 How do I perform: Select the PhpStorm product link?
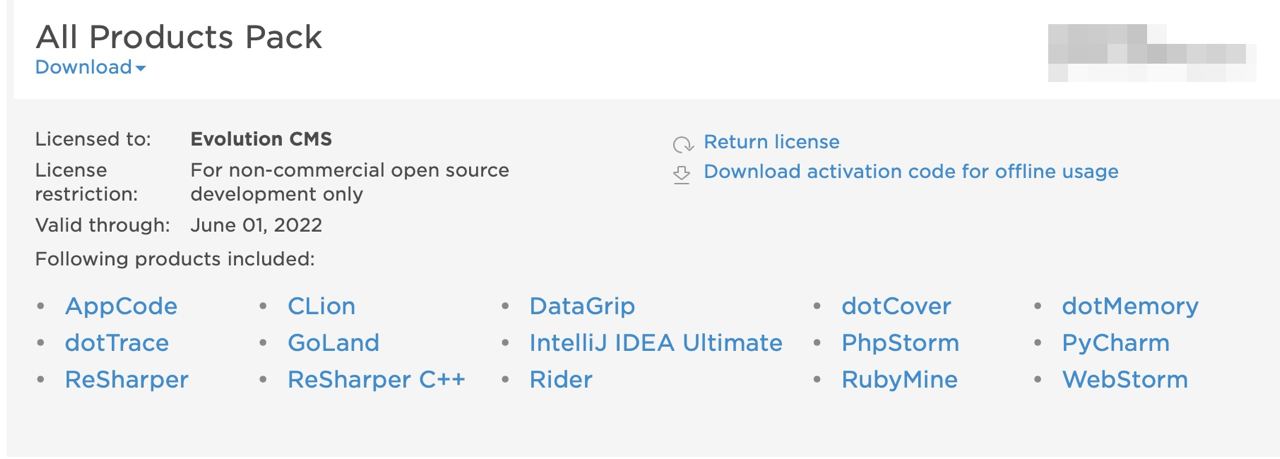coord(900,343)
